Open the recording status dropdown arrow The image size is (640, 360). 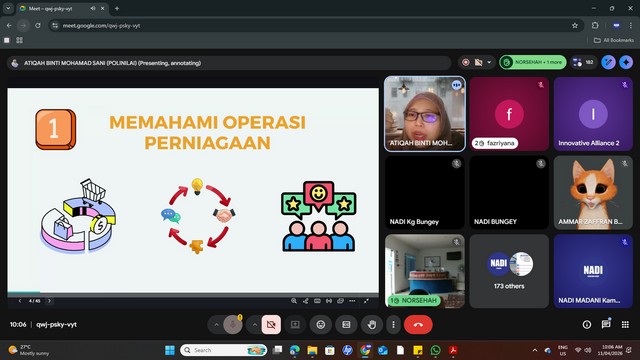489,62
